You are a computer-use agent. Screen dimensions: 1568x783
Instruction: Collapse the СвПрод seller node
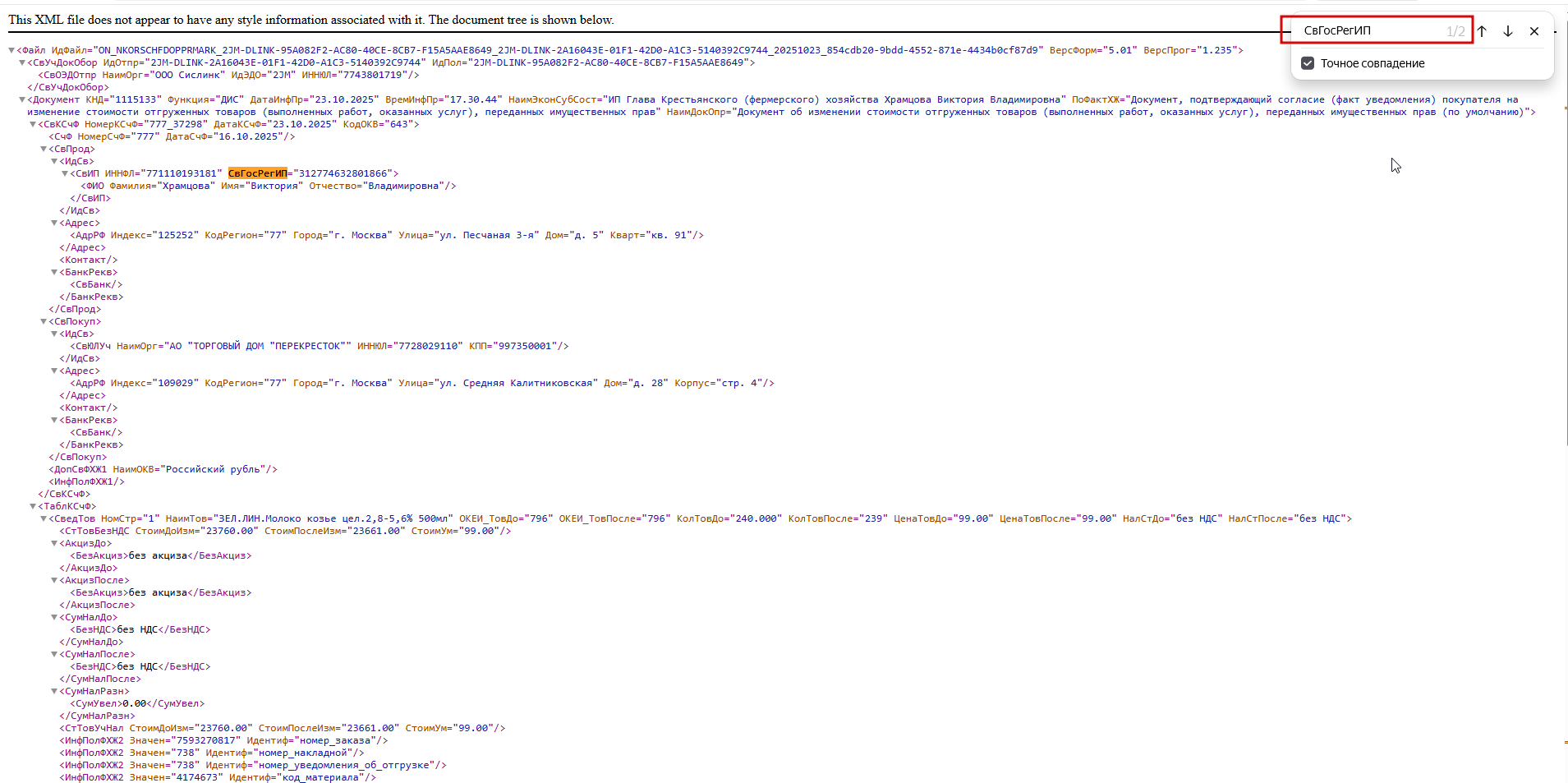44,149
